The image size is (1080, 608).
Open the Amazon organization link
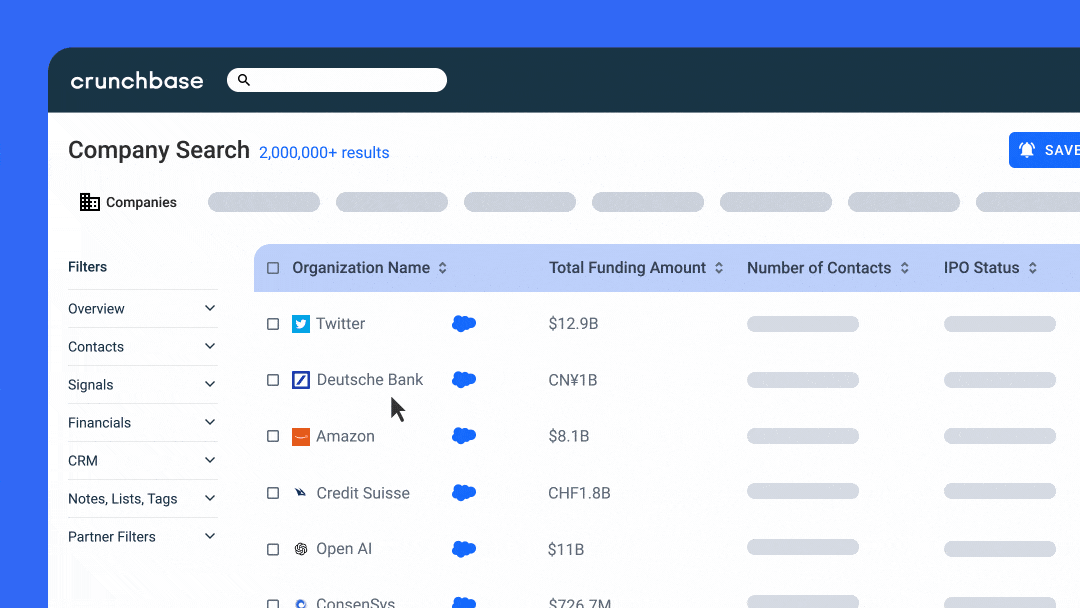point(345,436)
